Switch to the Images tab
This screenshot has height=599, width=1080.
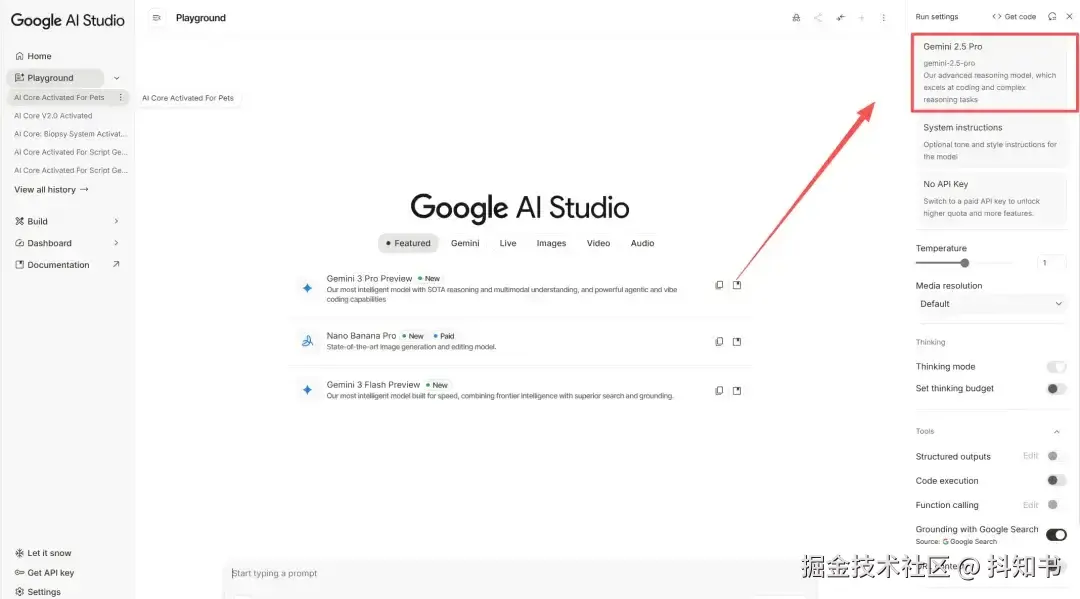(551, 243)
